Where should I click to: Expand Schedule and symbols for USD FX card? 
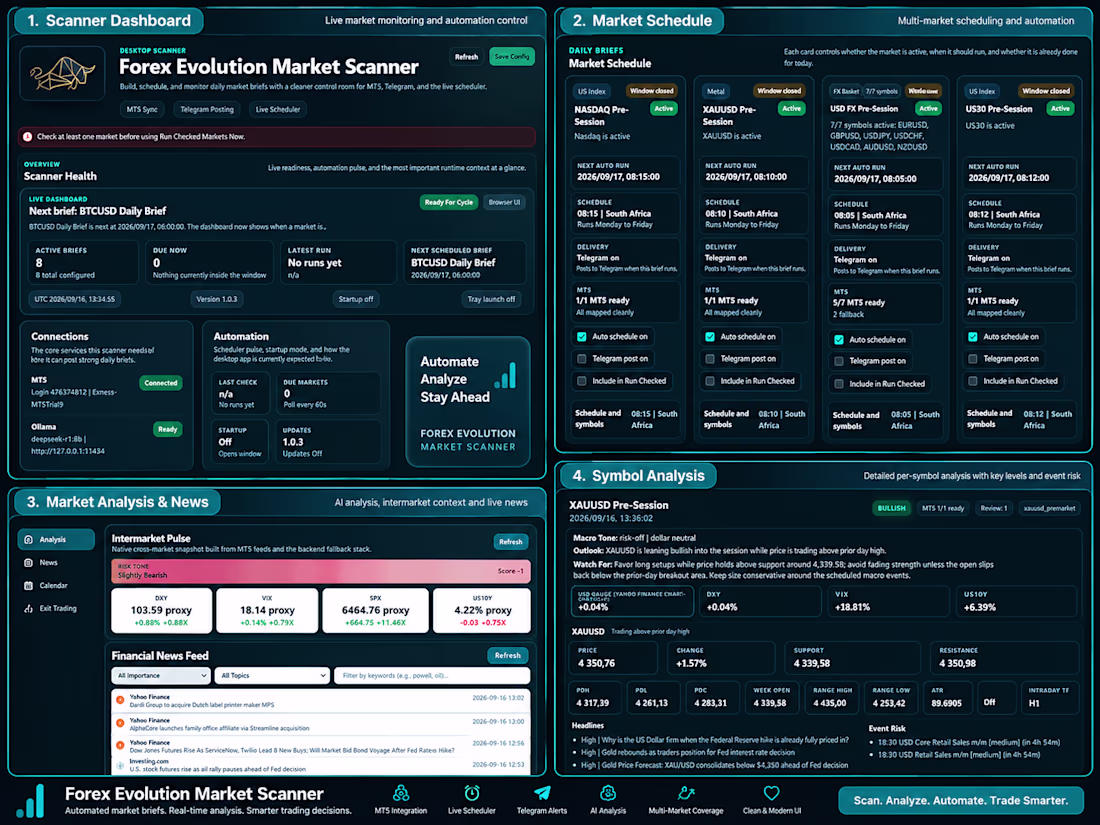[885, 421]
